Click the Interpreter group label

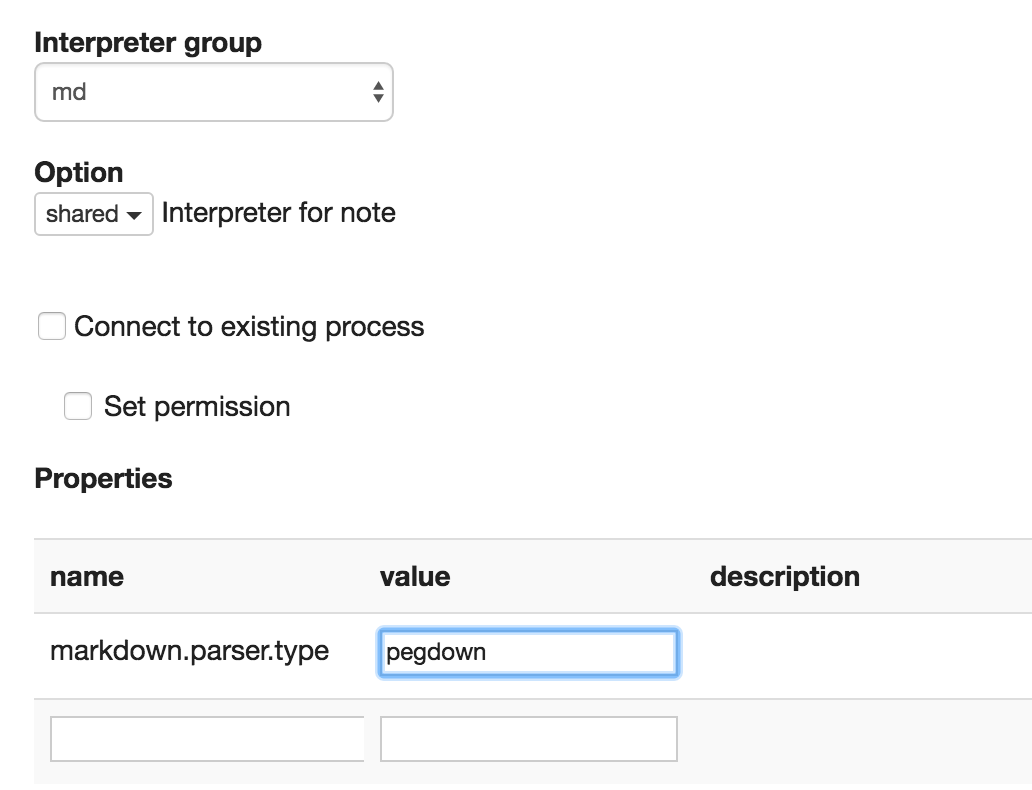[x=148, y=43]
